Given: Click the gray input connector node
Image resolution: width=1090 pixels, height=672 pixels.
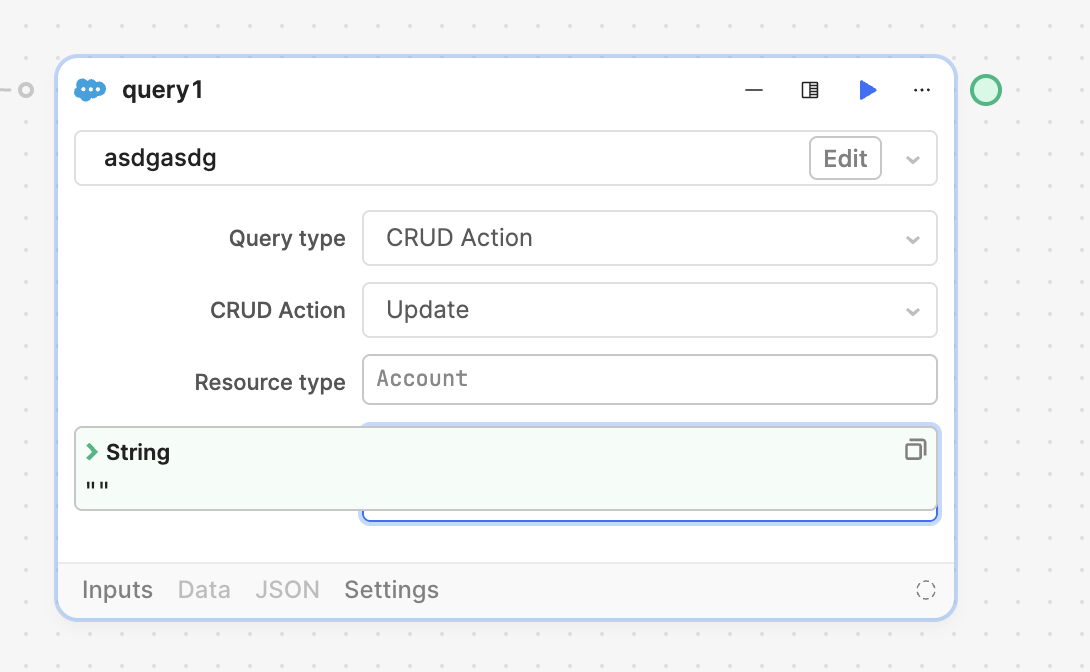Looking at the screenshot, I should coord(26,90).
